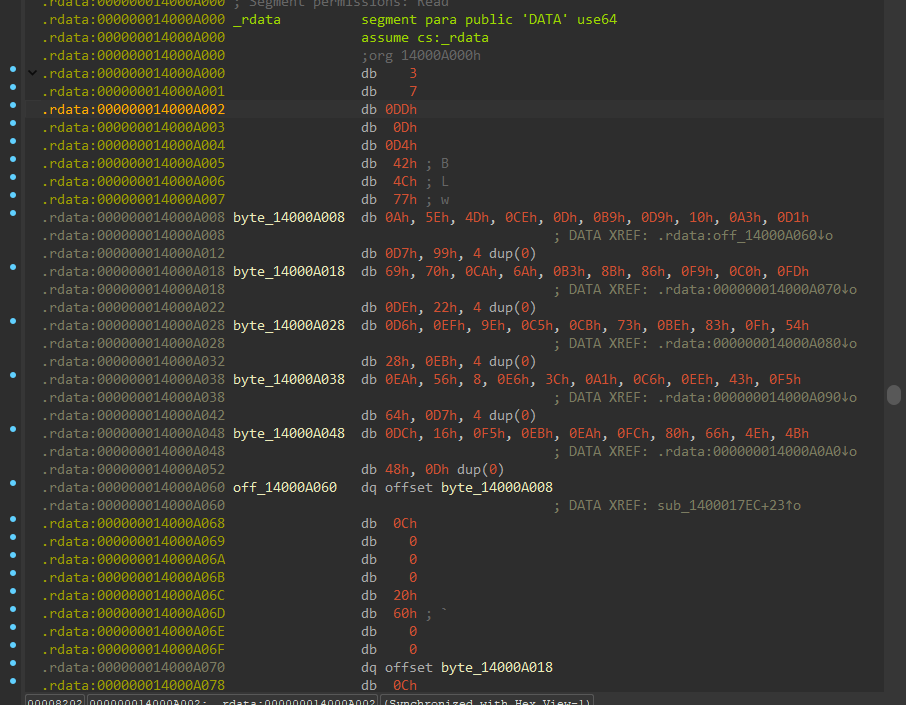Select the 42h byte value

(x=404, y=164)
